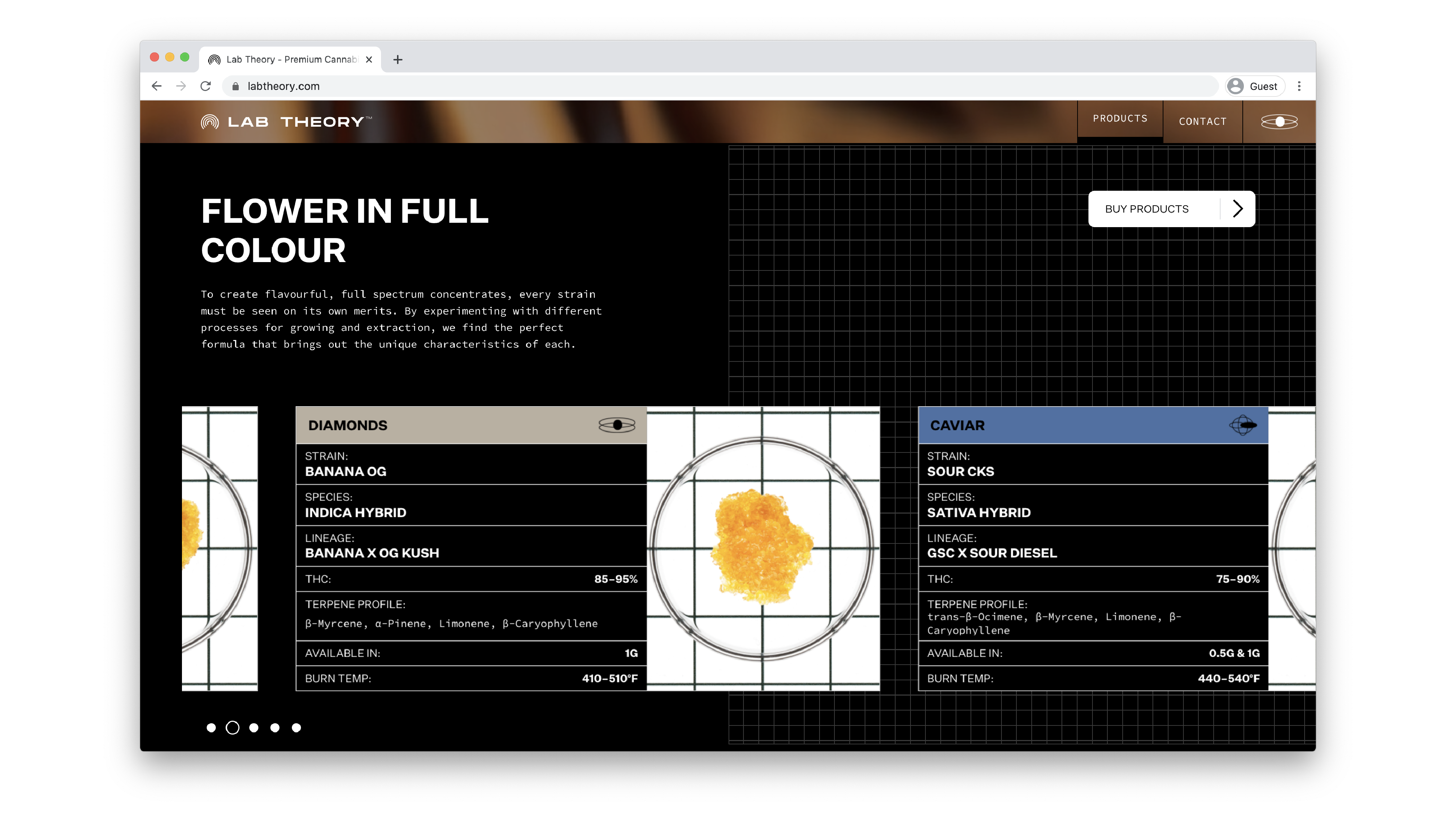Click the intro paragraph about concentrates
Viewport: 1456px width, 819px height.
tap(401, 319)
